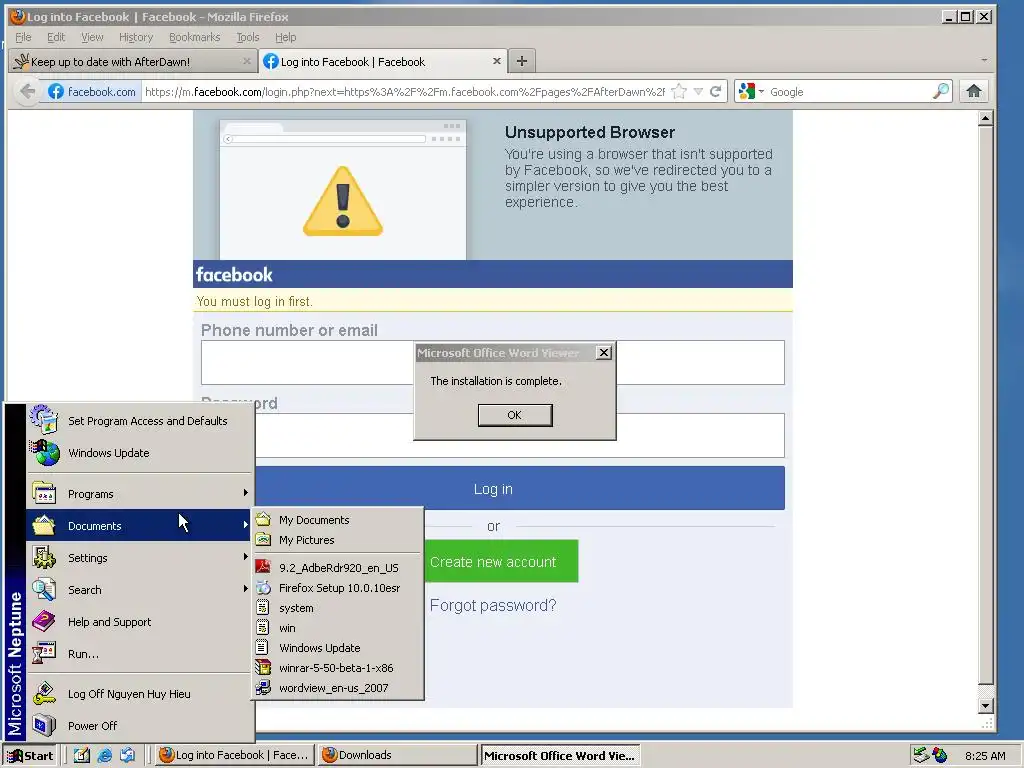Switch to Log into Facebook taskbar button

236,755
